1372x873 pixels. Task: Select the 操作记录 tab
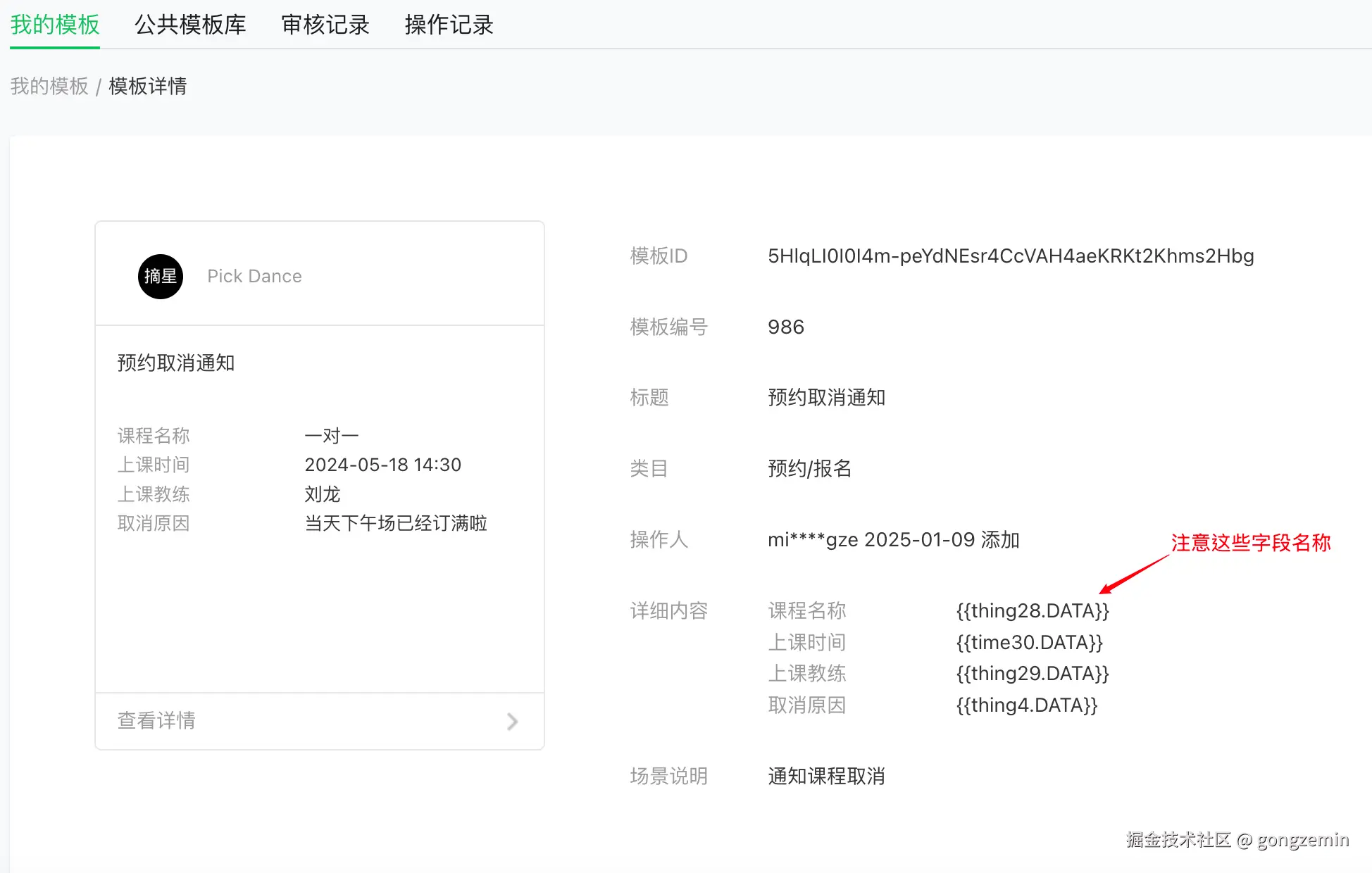tap(449, 25)
